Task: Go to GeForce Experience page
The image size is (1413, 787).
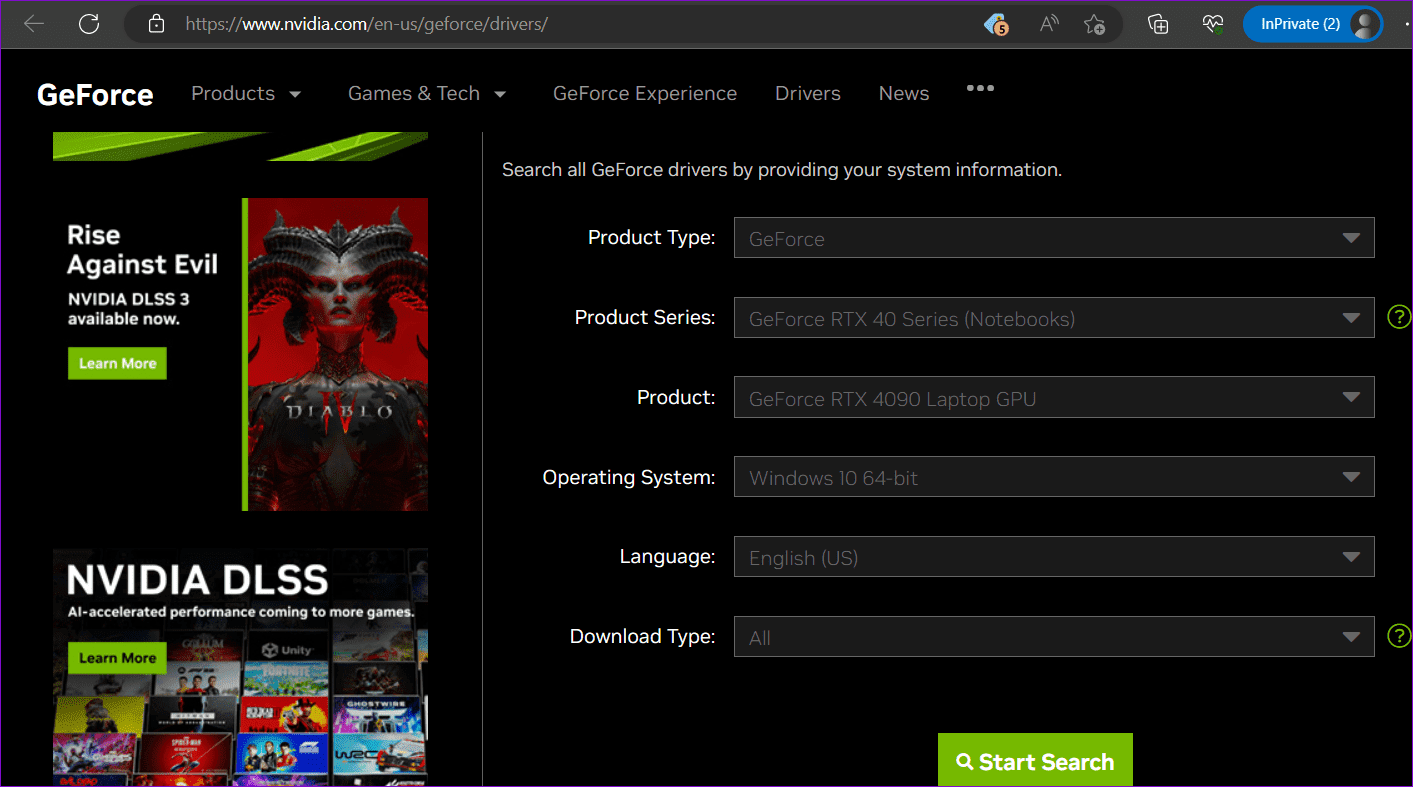Action: (x=645, y=93)
